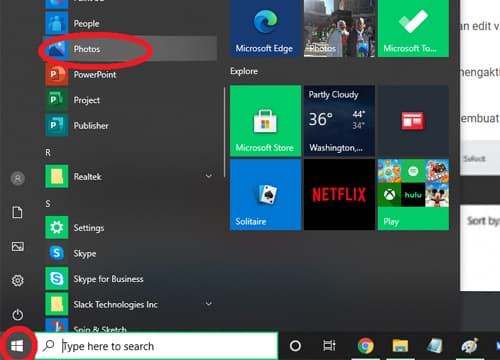Open the Settings gear in Start sidebar
The height and width of the screenshot is (360, 500).
pyautogui.click(x=18, y=280)
